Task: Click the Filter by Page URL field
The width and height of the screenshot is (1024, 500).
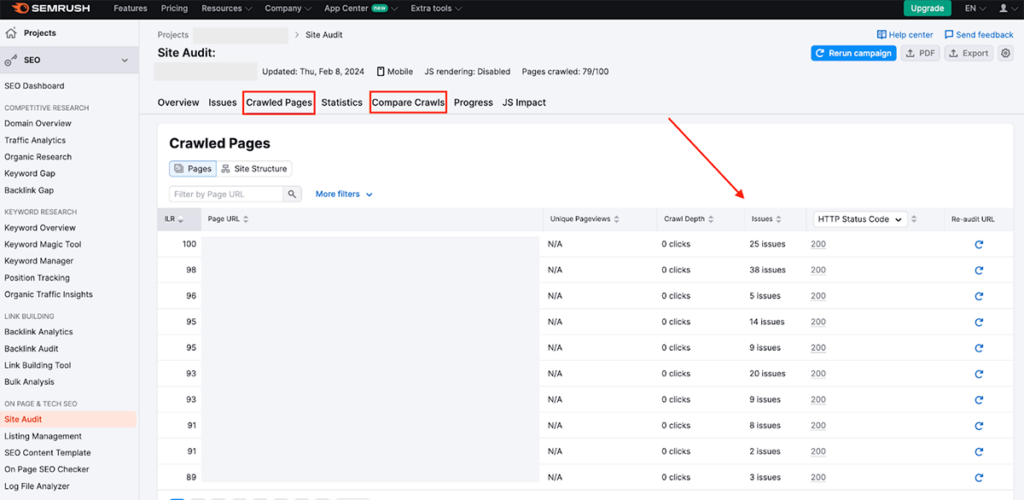Action: [226, 194]
